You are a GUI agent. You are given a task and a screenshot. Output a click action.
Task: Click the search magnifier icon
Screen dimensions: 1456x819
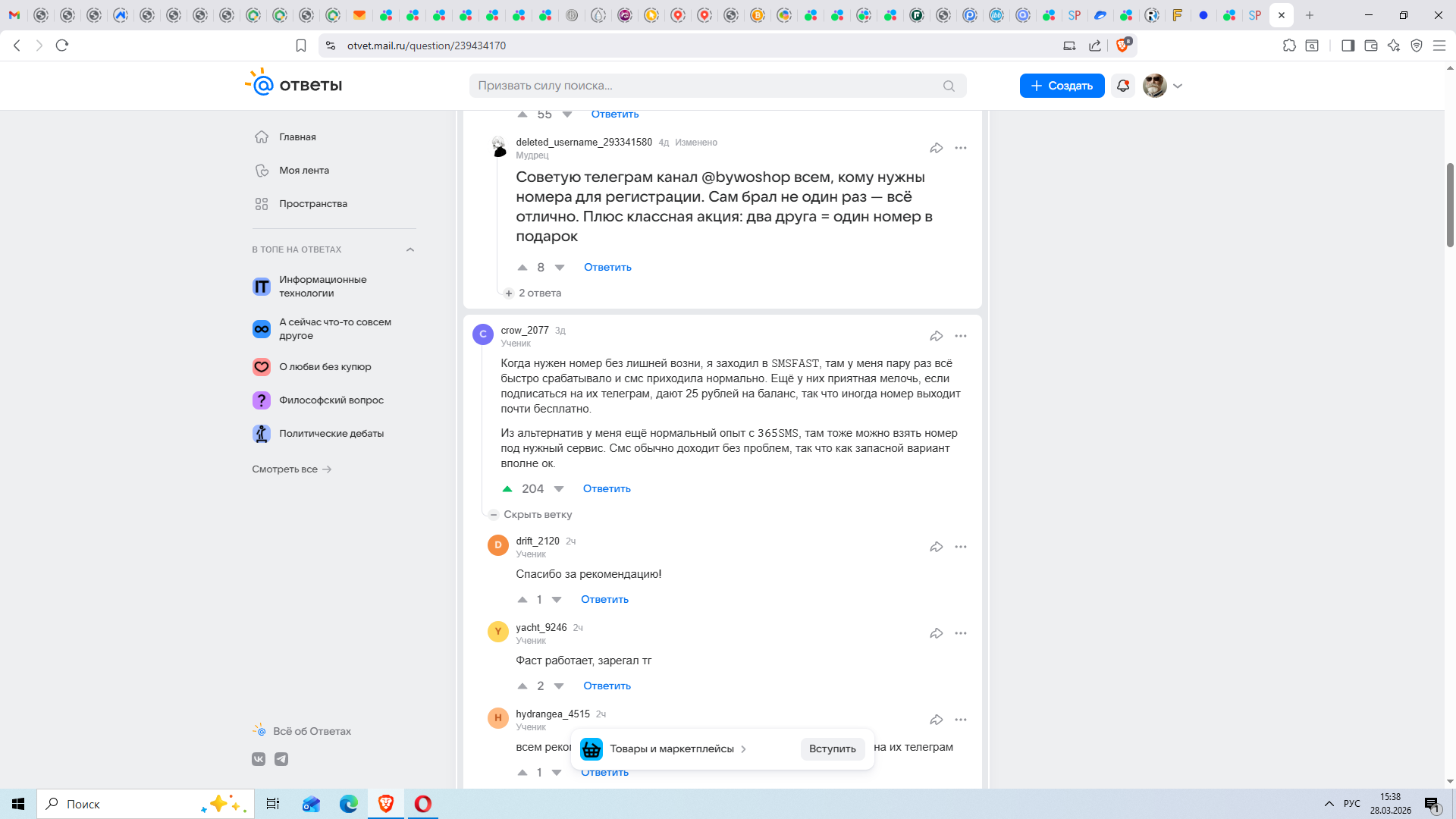click(949, 86)
